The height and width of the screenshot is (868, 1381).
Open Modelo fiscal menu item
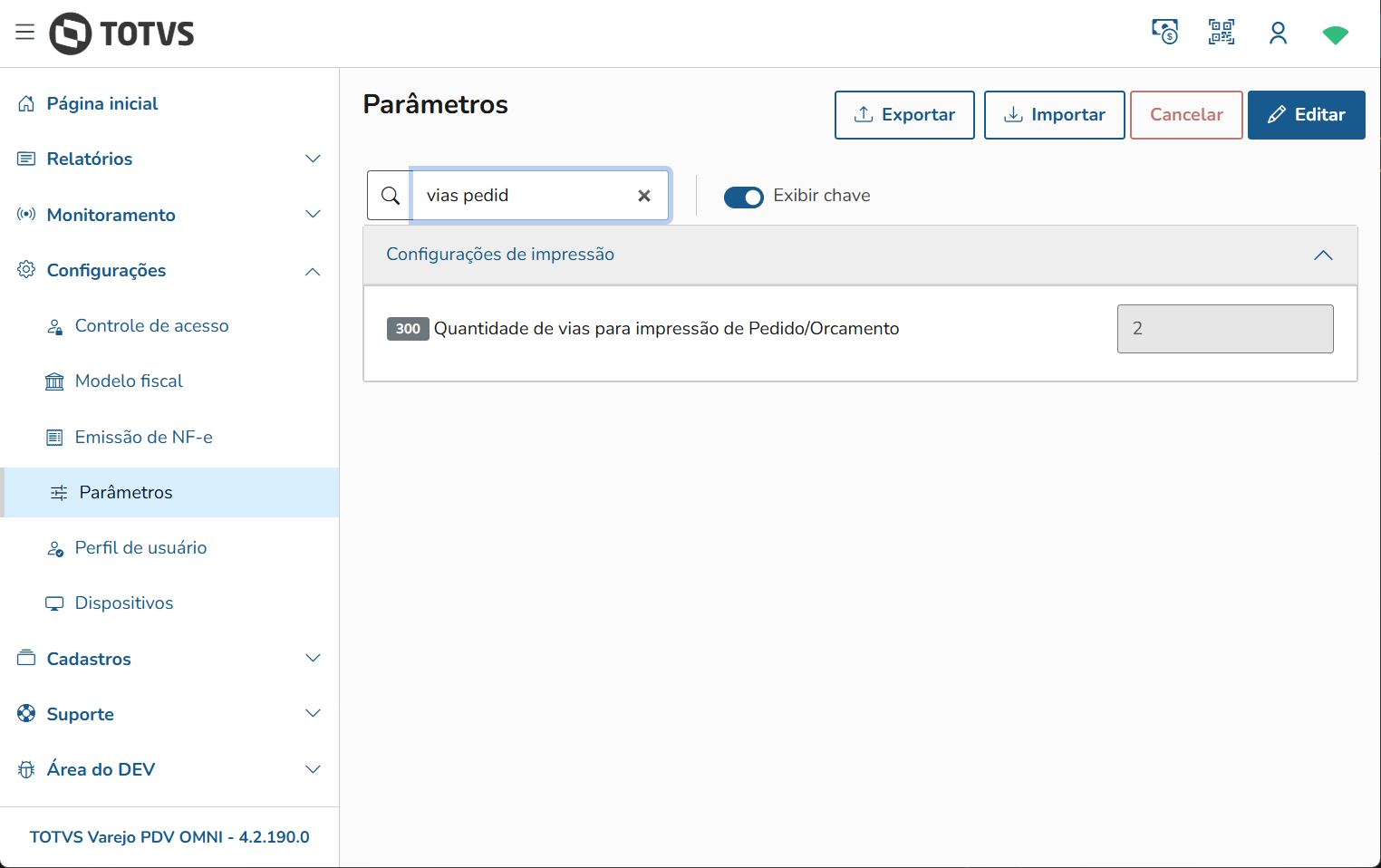point(129,381)
